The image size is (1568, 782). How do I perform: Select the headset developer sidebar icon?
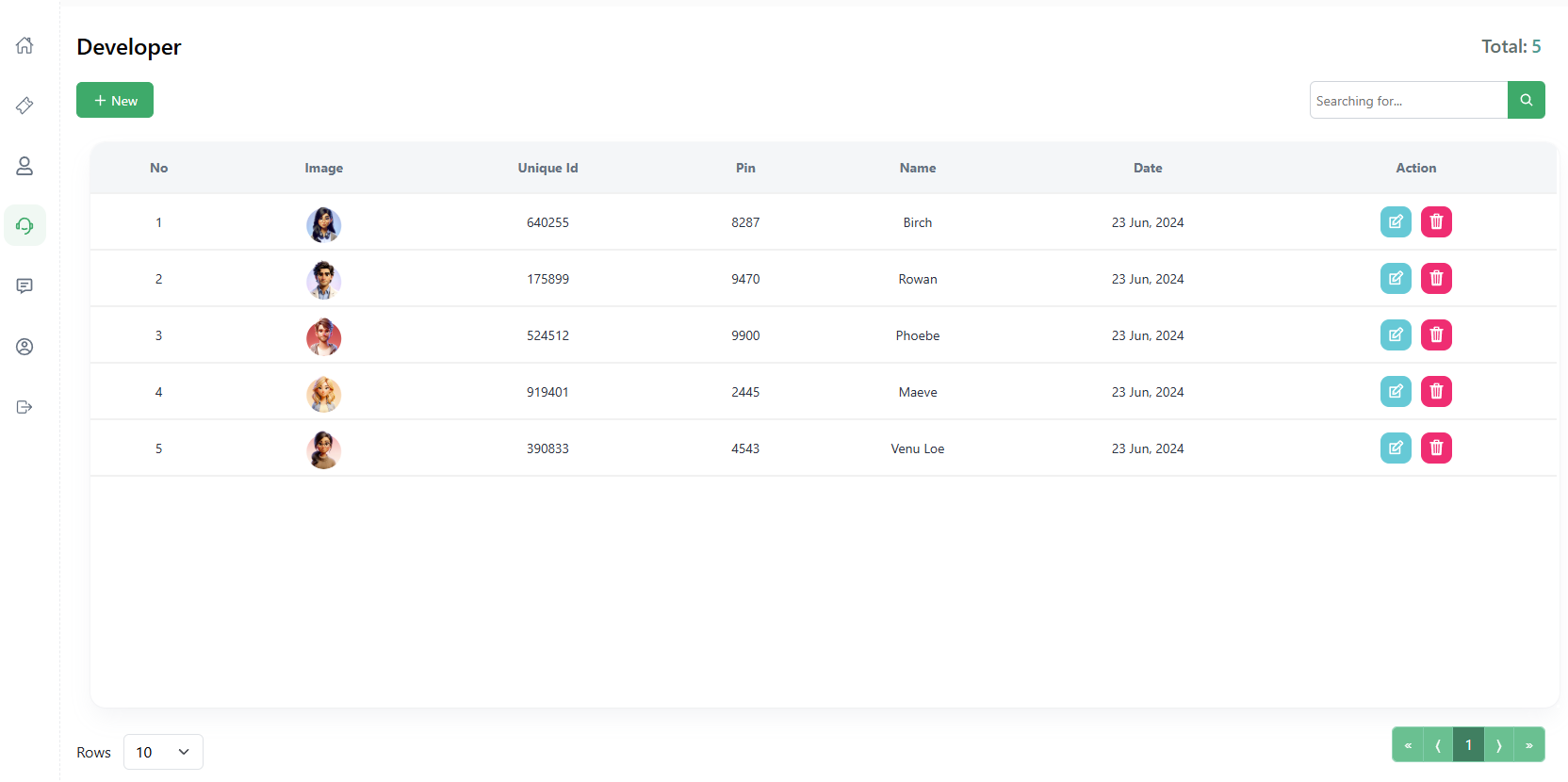pos(24,226)
